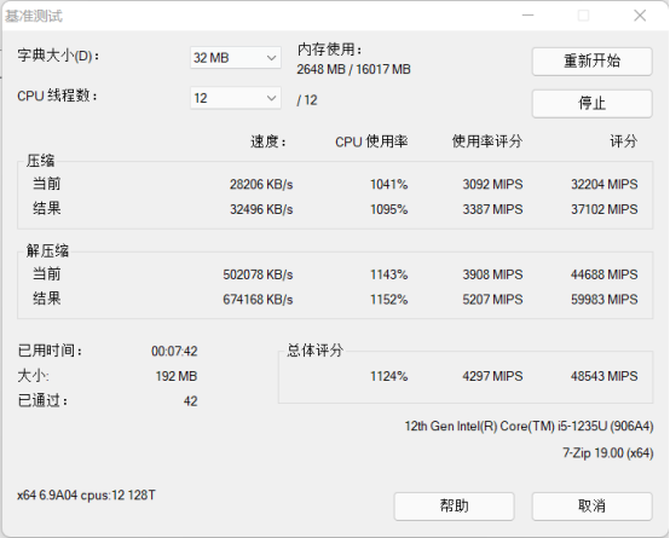Click the 解压缩 result rating 59983 MIPS
The width and height of the screenshot is (670, 538).
tap(603, 299)
